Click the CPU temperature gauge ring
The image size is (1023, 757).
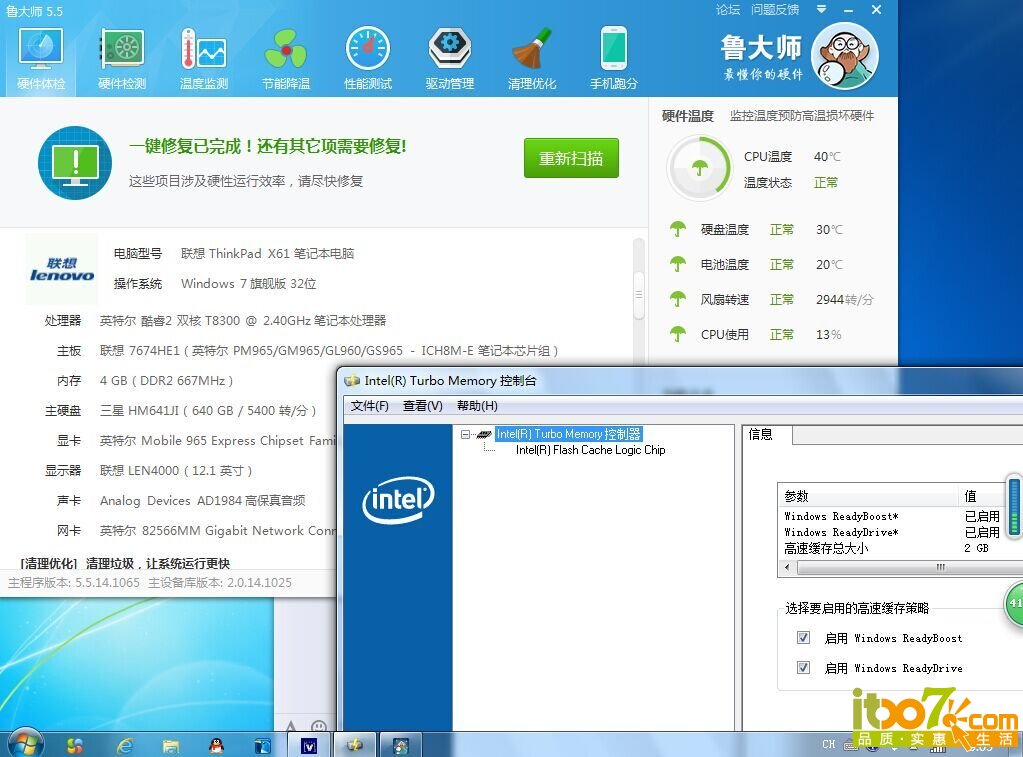(699, 168)
